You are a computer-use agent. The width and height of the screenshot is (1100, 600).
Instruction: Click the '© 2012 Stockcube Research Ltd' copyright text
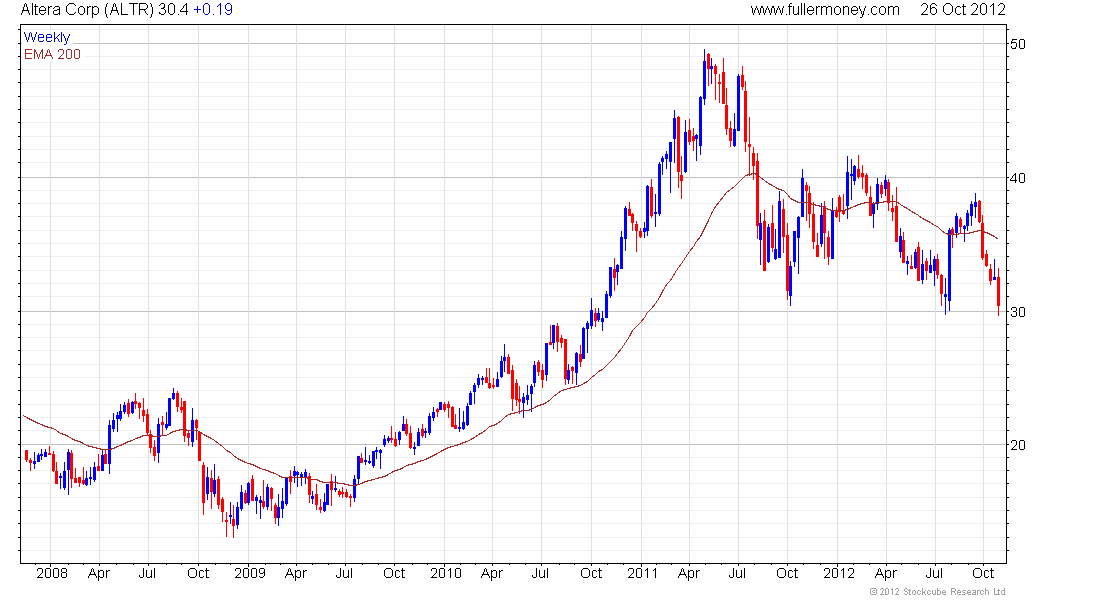937,592
